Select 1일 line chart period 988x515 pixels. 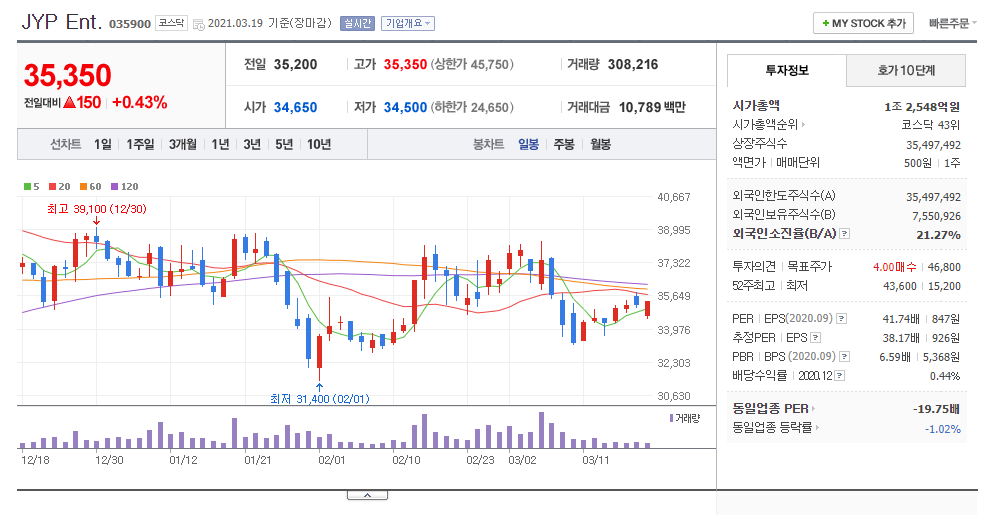pos(103,144)
